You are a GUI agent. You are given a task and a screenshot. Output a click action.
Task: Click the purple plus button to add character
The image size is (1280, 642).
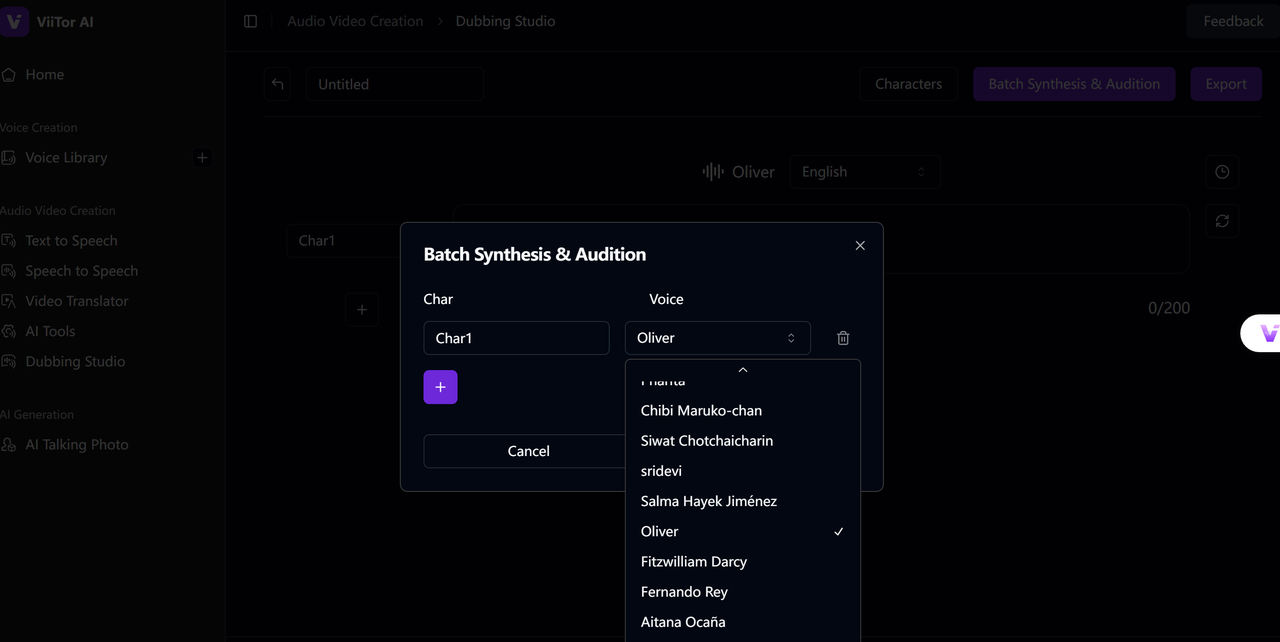(440, 387)
